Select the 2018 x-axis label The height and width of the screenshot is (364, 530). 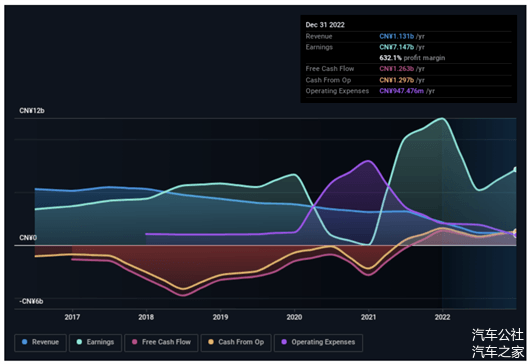(x=146, y=317)
